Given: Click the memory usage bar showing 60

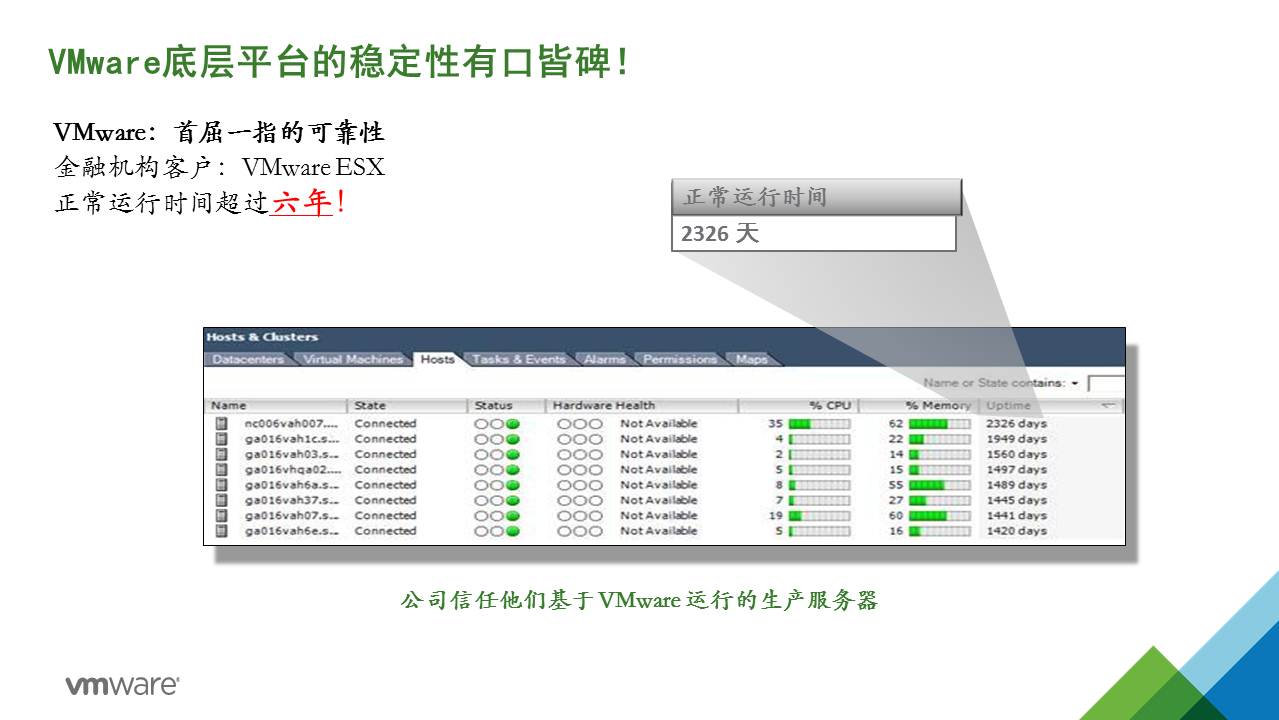Looking at the screenshot, I should [x=939, y=516].
